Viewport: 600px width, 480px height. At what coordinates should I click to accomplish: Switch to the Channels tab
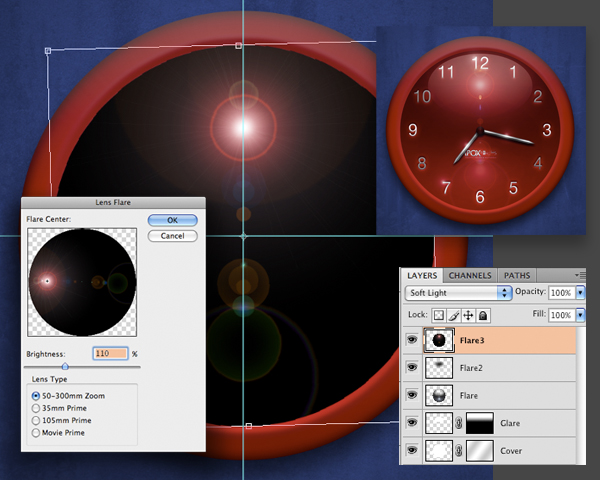pyautogui.click(x=469, y=275)
